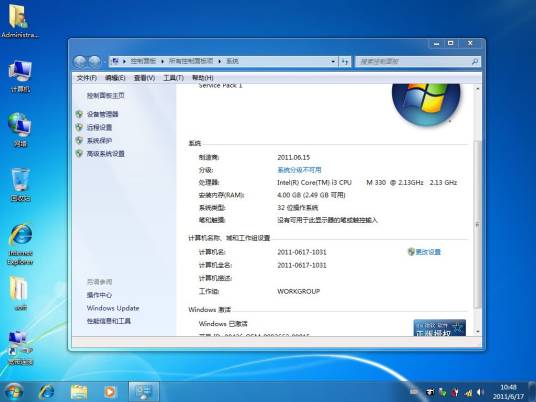The image size is (536, 402).
Task: Click the refresh button next to the address bar
Action: tap(345, 62)
